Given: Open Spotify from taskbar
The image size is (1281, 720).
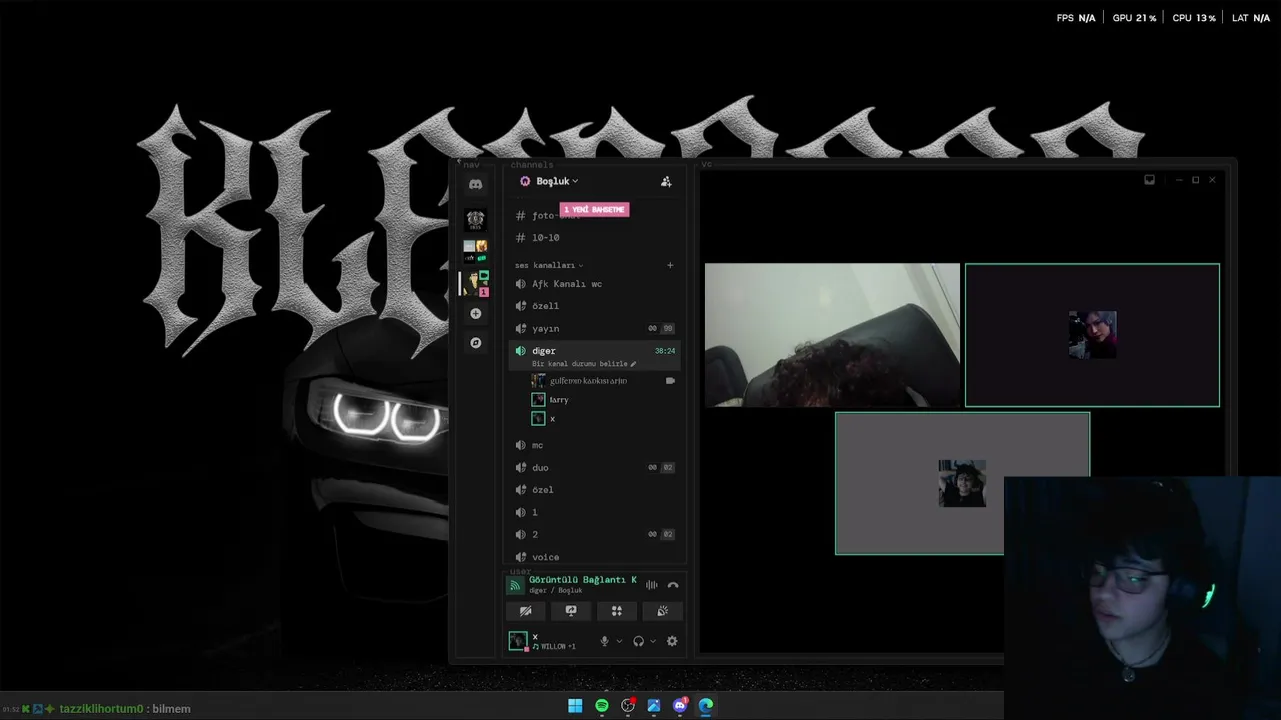Looking at the screenshot, I should (x=602, y=706).
